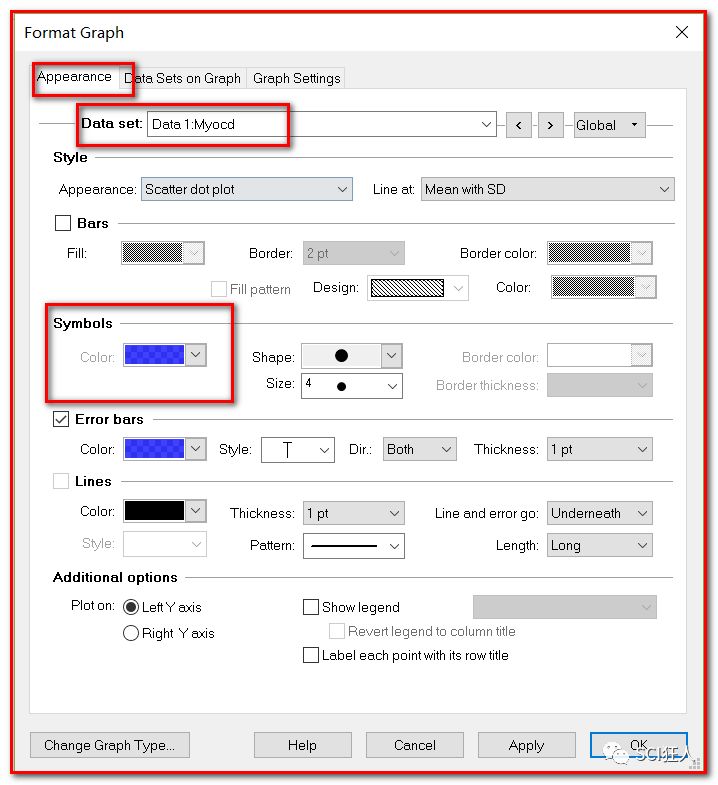Open the Line at Mean with SD dropdown
This screenshot has height=785, width=718.
(x=548, y=189)
